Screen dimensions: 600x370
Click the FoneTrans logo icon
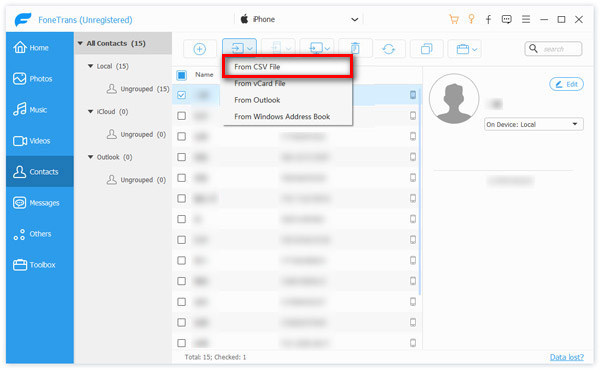click(x=23, y=19)
